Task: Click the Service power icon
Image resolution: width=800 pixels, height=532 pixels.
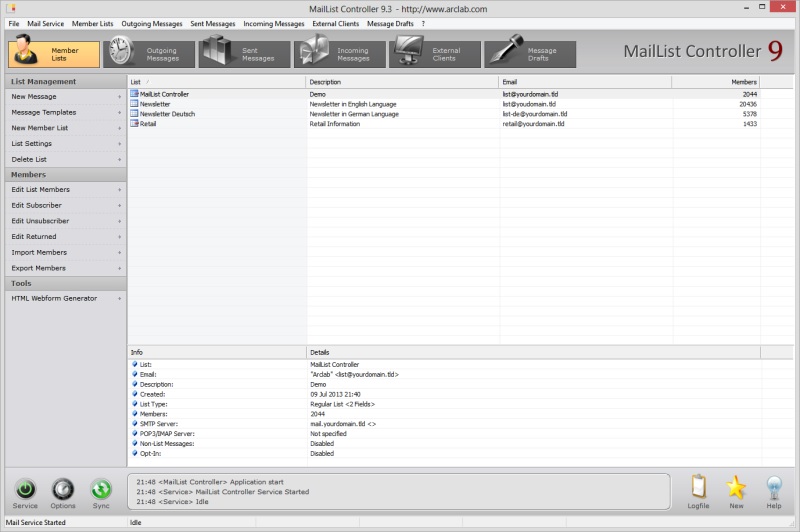Action: point(25,489)
